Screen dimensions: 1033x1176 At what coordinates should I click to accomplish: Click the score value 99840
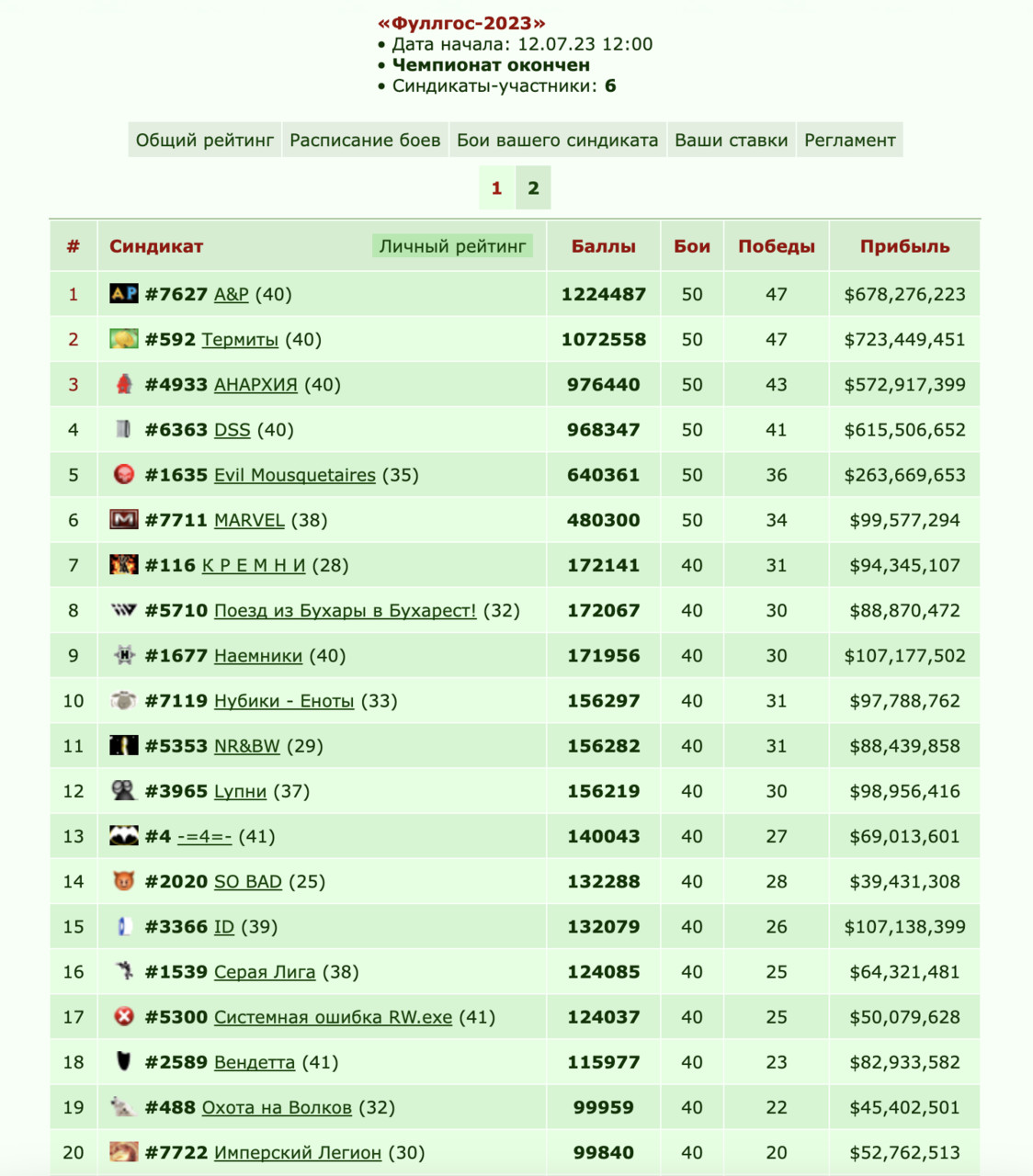603,1152
